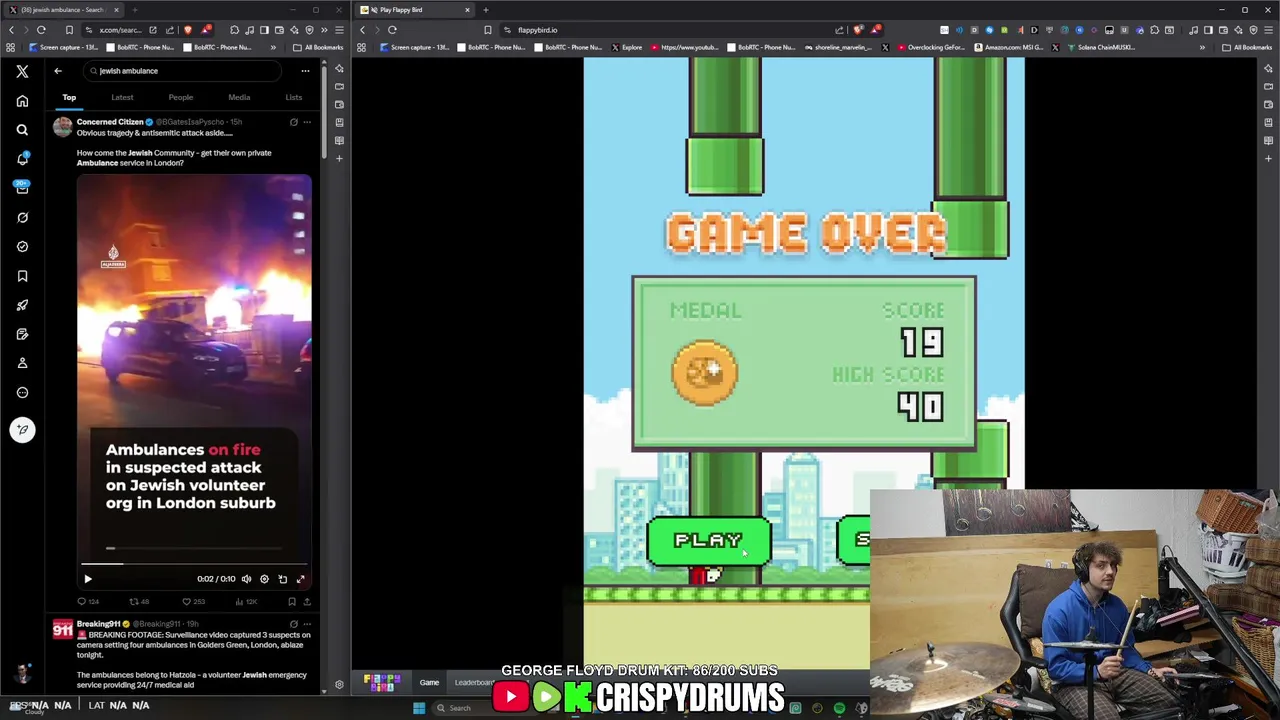
Task: Open X sidebar Explore search icon
Action: (22, 130)
